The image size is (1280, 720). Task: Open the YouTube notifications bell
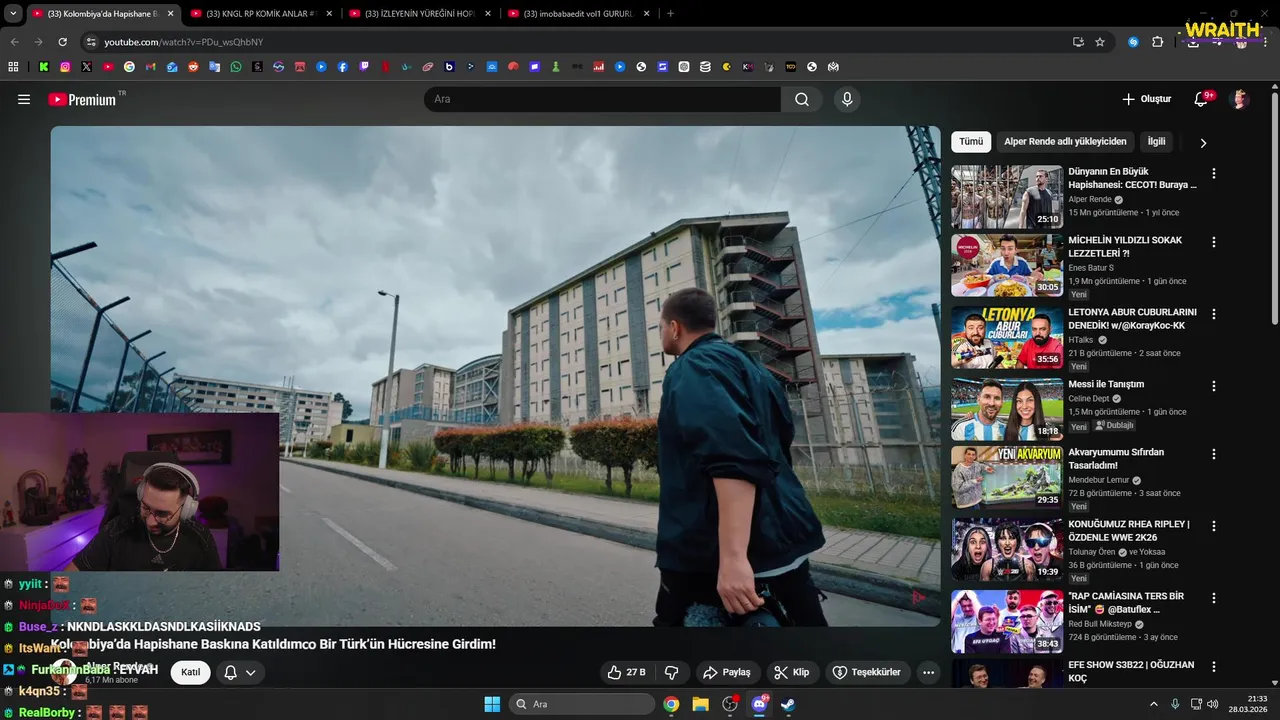click(x=1201, y=99)
